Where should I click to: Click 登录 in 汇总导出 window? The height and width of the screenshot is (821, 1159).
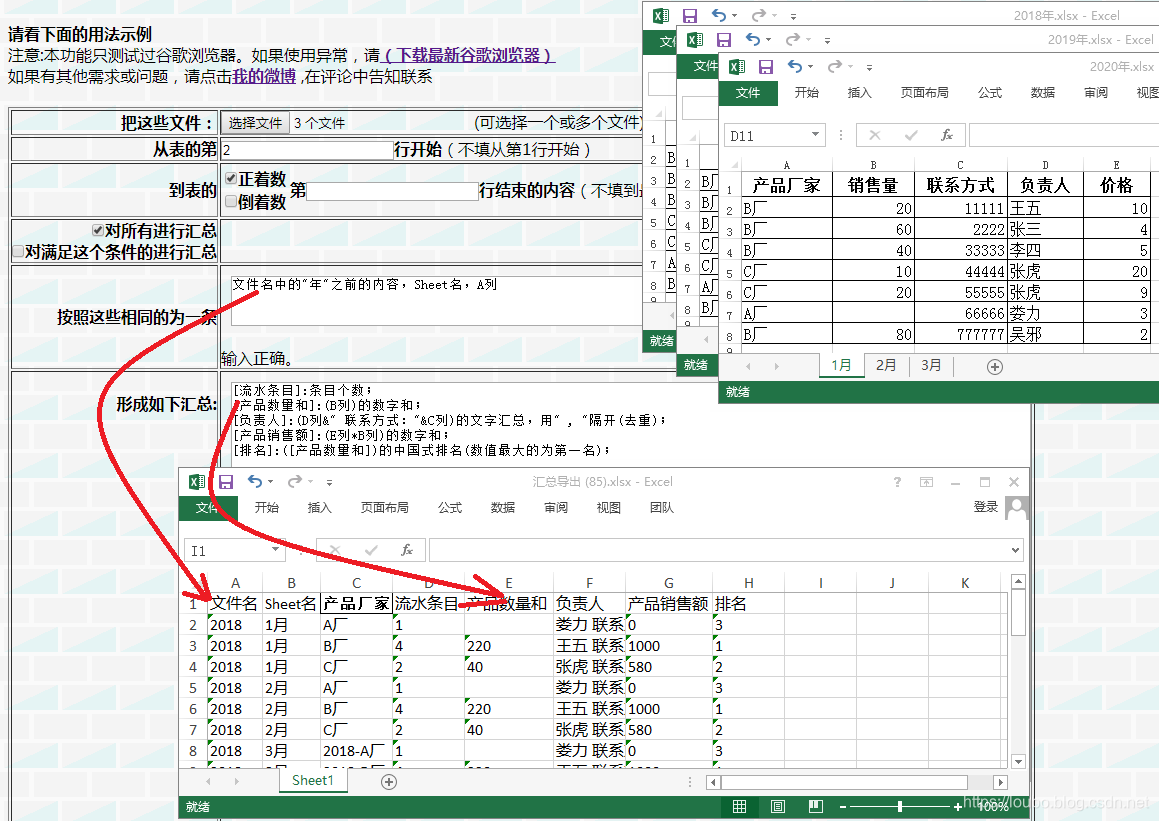point(986,507)
